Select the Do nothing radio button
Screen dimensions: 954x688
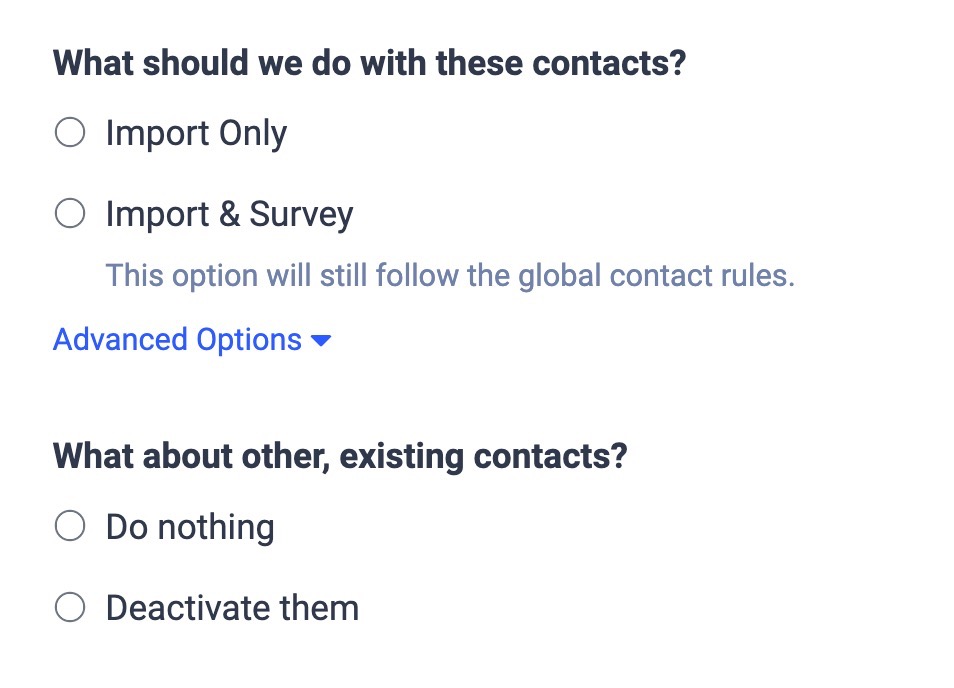click(70, 526)
